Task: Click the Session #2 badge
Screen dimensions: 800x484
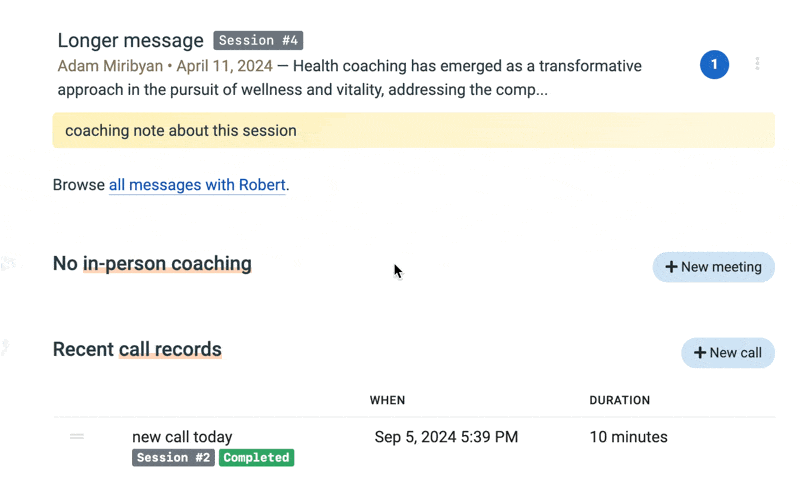Action: (x=173, y=458)
